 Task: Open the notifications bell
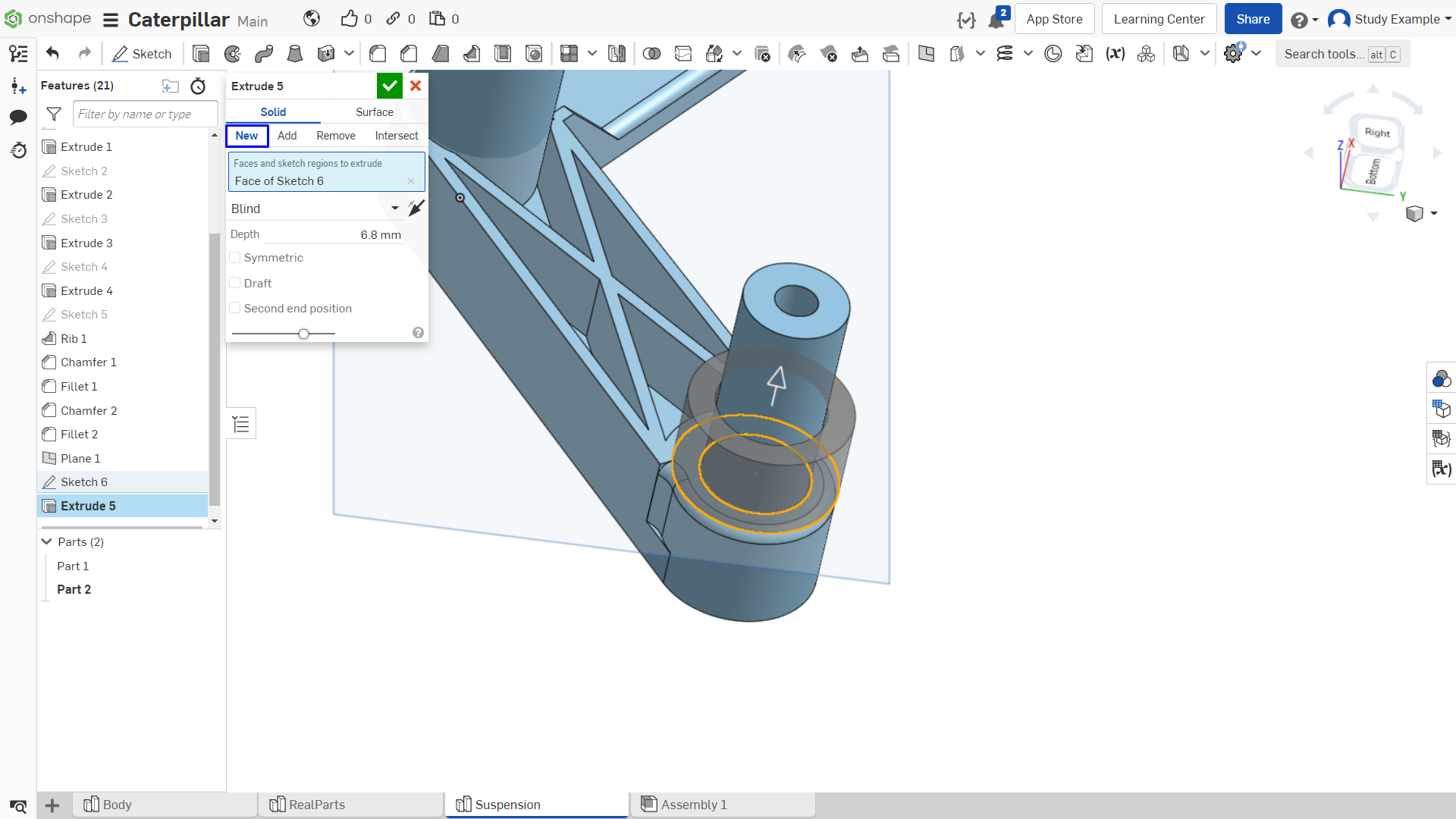coord(996,20)
